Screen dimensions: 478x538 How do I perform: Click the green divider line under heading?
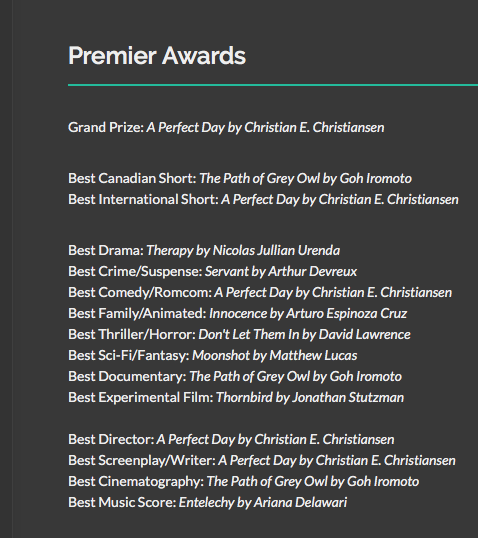pyautogui.click(x=273, y=85)
